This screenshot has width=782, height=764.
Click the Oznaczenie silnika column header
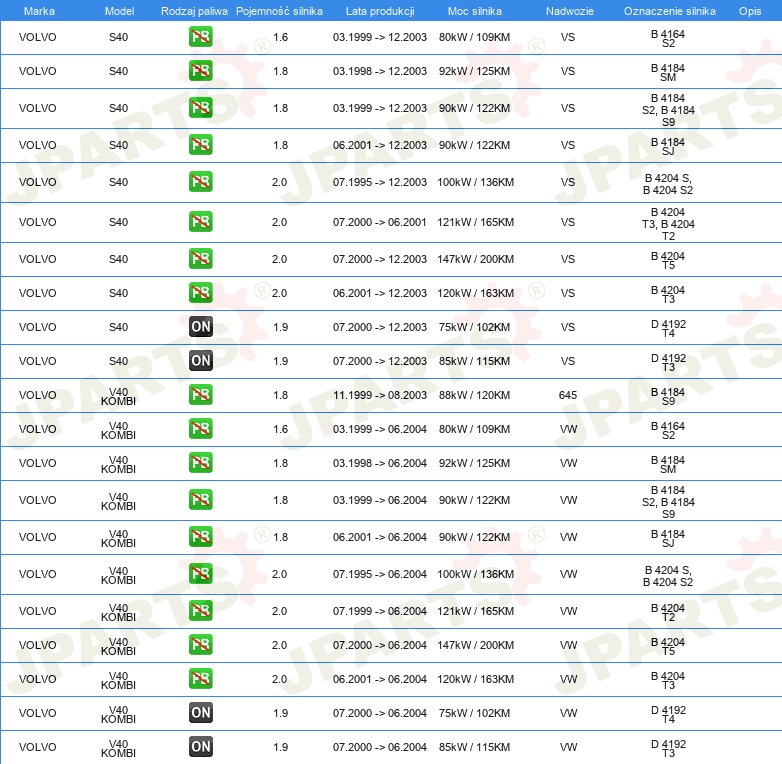coord(669,11)
